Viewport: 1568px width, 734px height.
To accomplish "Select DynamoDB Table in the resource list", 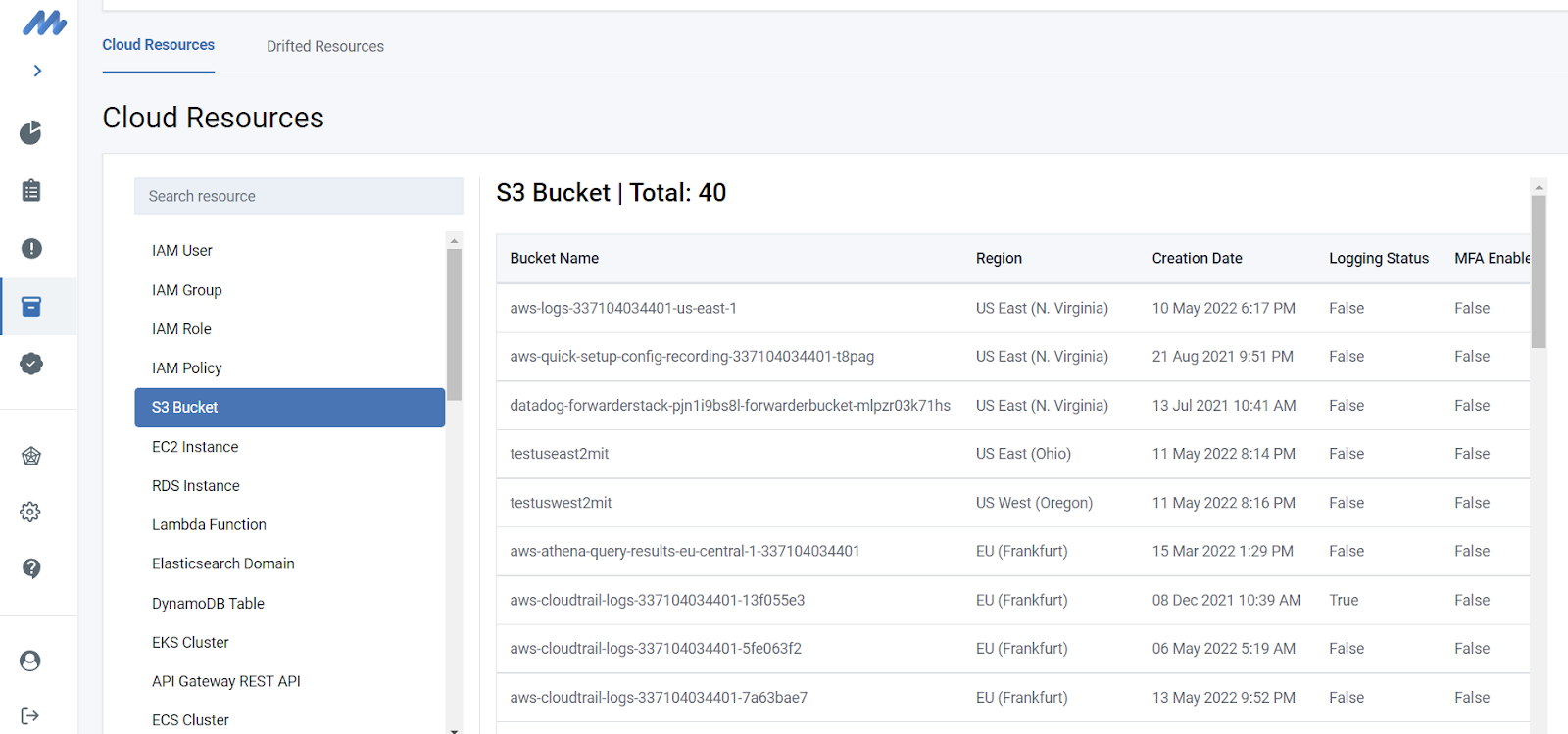I will [208, 604].
